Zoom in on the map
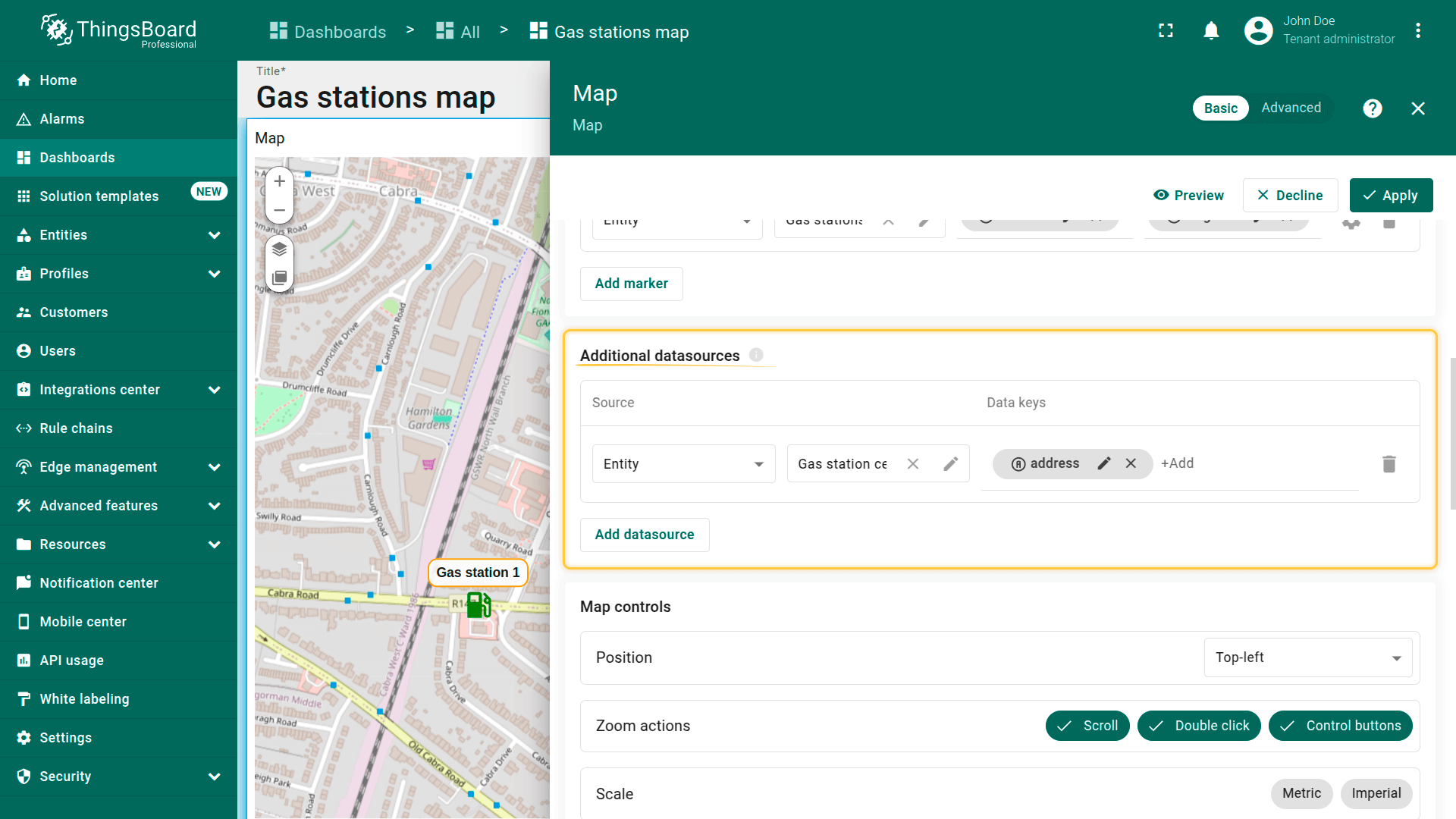This screenshot has height=819, width=1456. point(279,181)
